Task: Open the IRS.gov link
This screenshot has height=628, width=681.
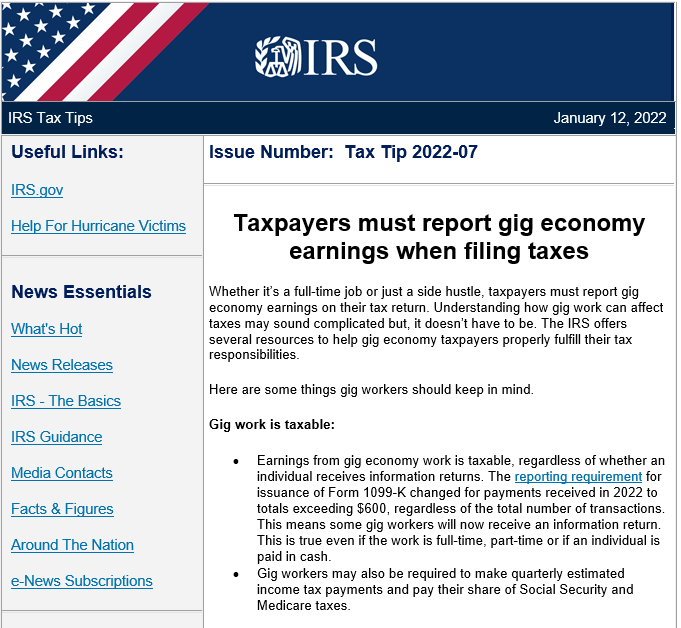Action: [x=37, y=190]
